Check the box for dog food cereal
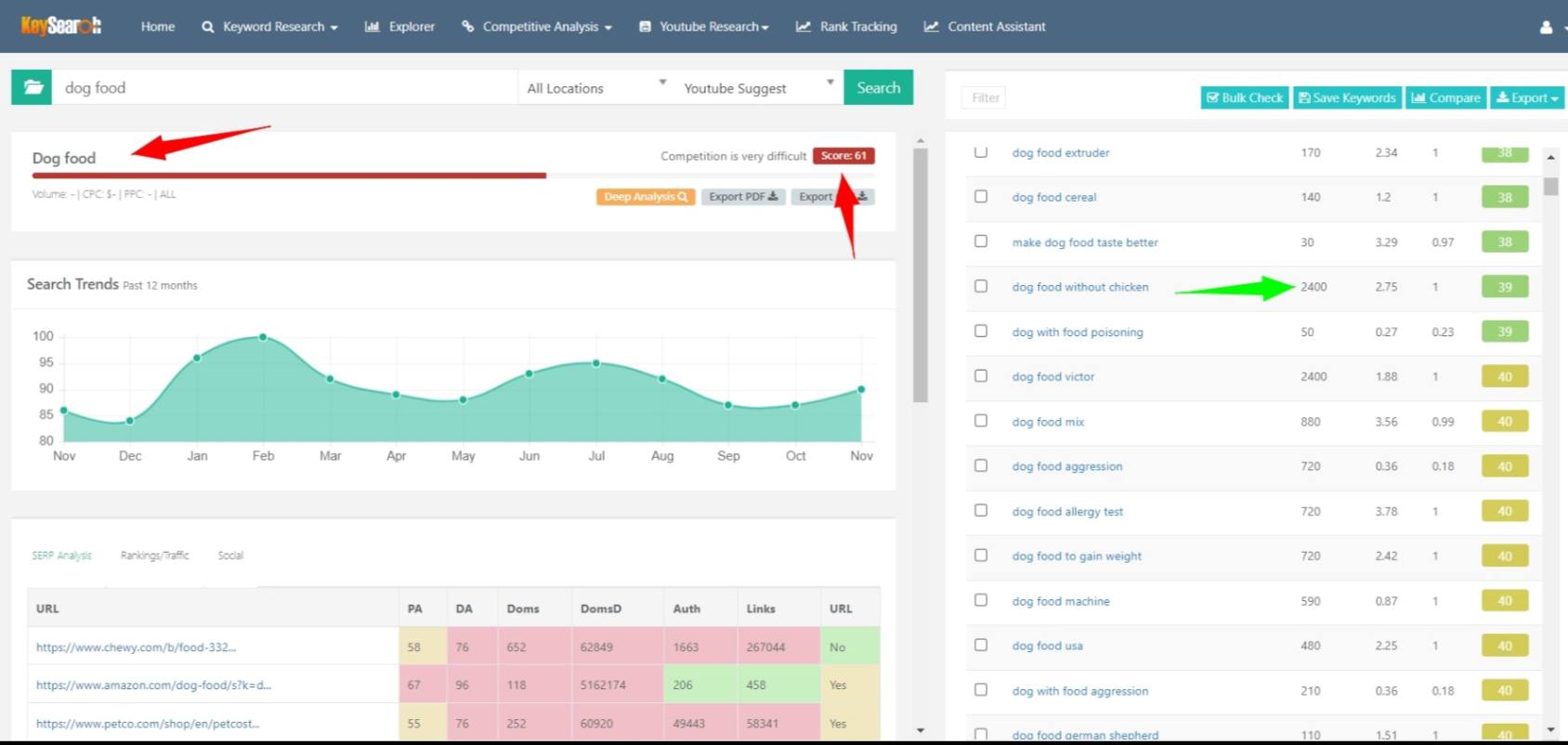 point(981,196)
